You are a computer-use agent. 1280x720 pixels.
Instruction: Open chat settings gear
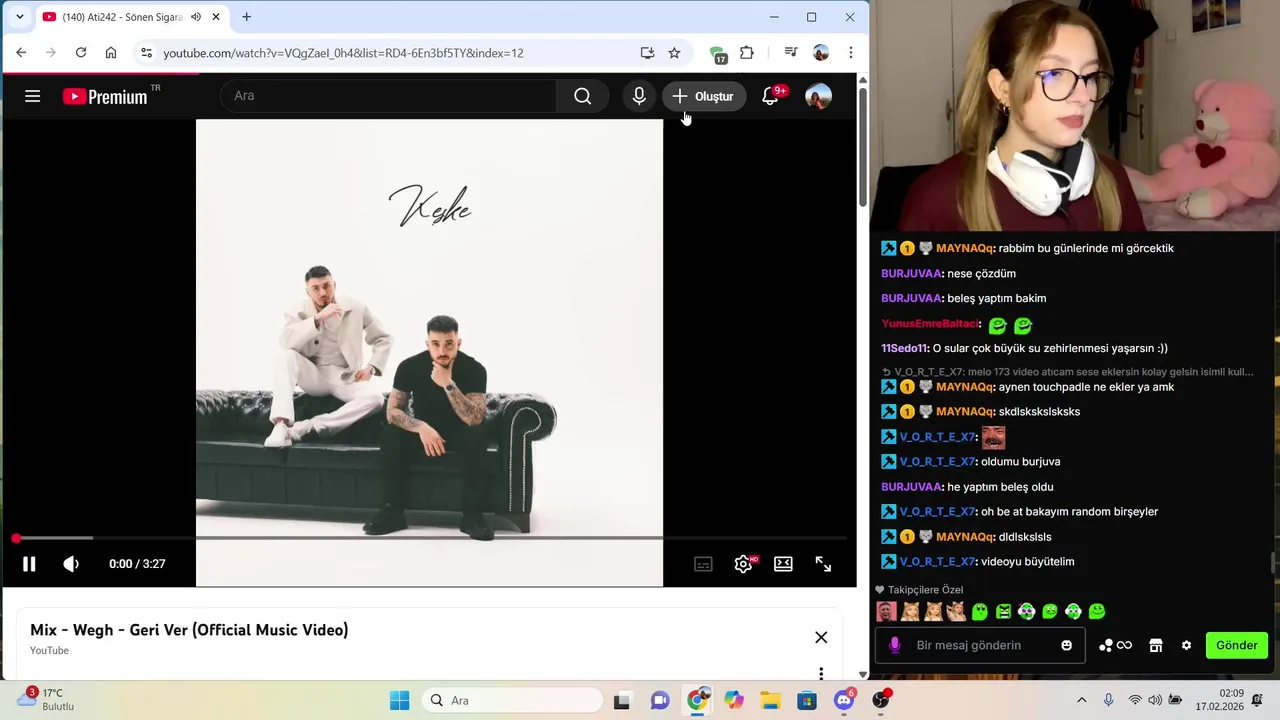[1186, 646]
